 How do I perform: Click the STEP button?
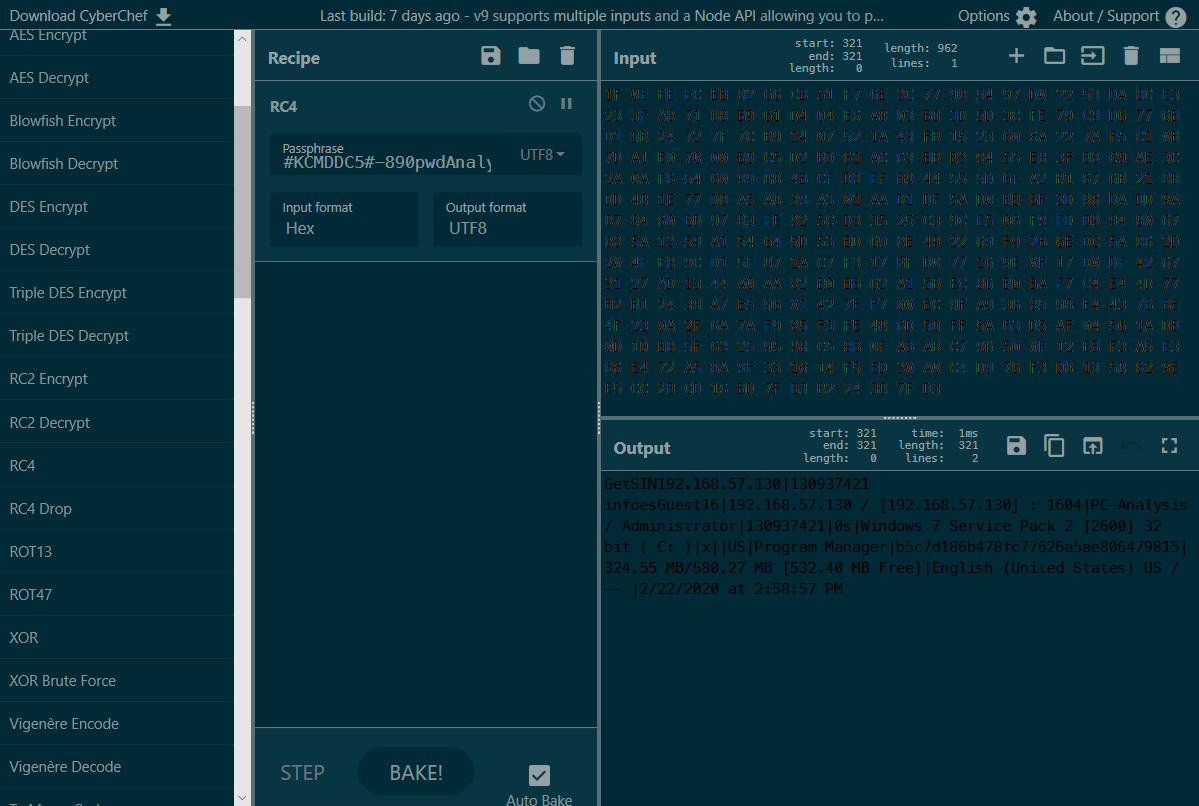tap(302, 772)
